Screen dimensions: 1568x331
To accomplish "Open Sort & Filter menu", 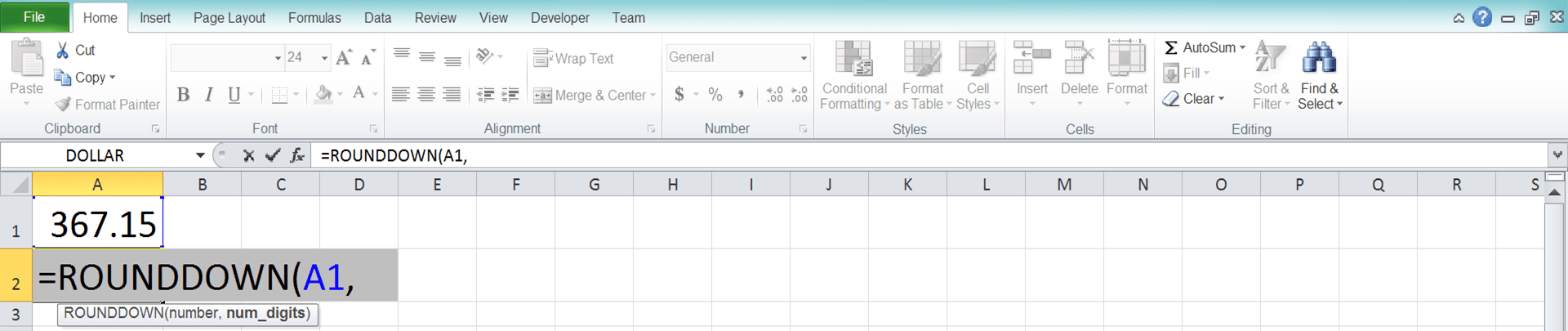I will (1271, 75).
